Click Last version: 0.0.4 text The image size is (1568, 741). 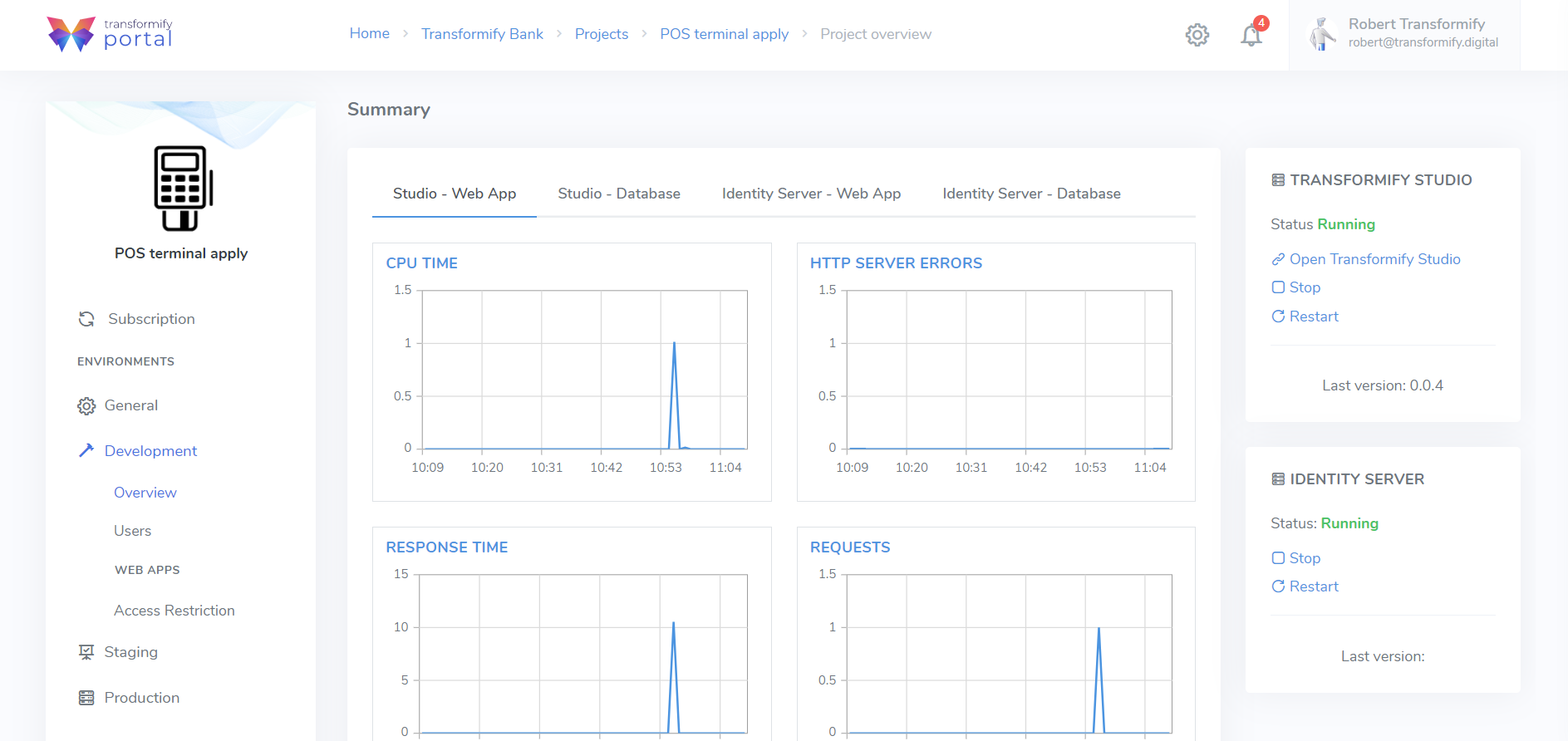1383,385
